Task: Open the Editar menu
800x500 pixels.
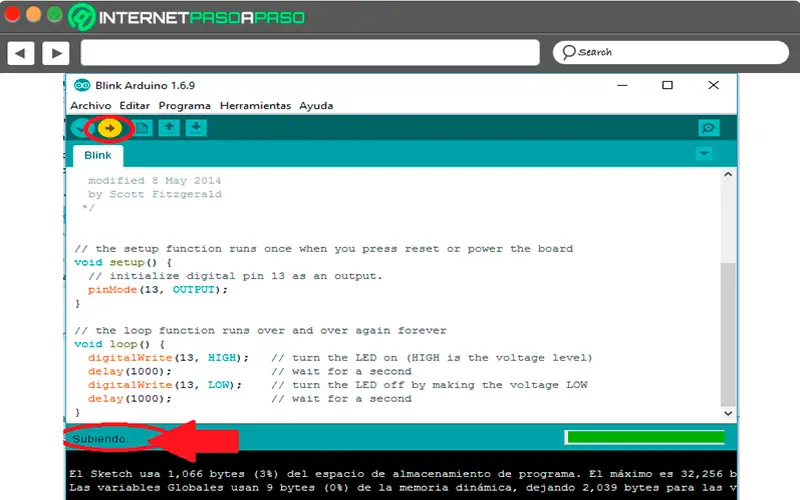Action: tap(135, 106)
